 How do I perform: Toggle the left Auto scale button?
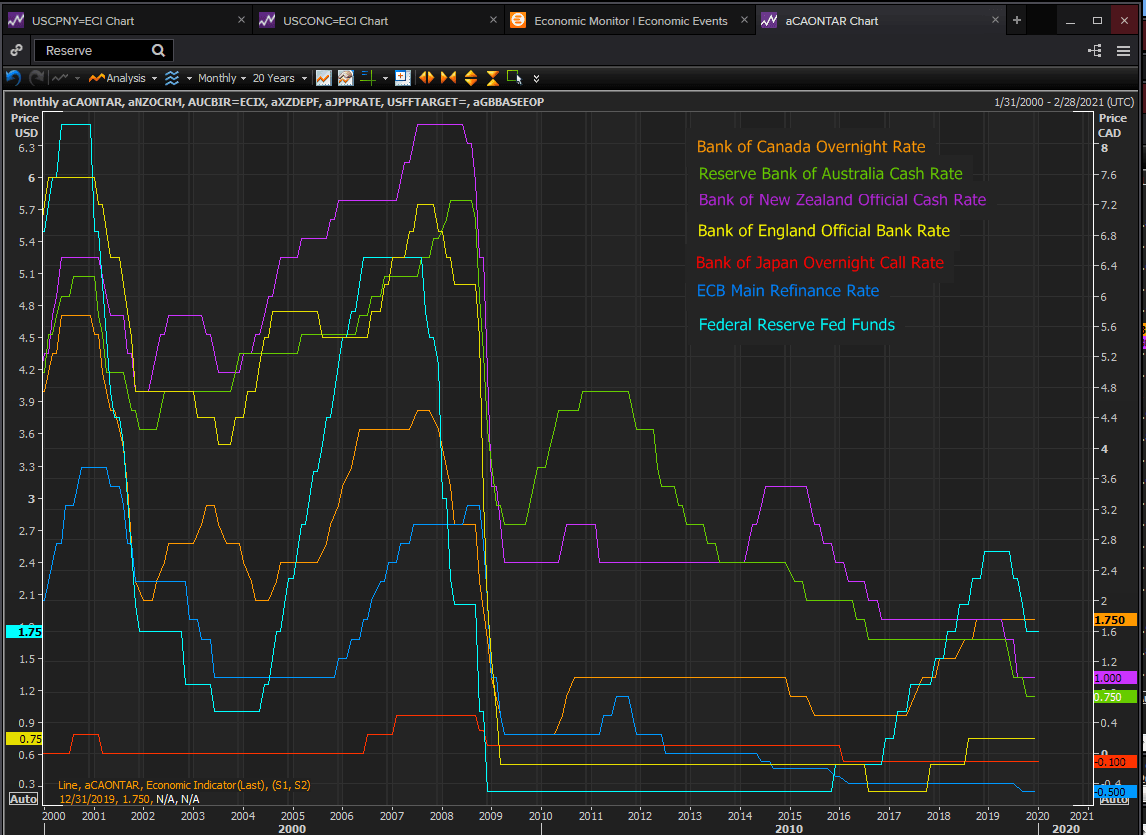click(x=23, y=798)
